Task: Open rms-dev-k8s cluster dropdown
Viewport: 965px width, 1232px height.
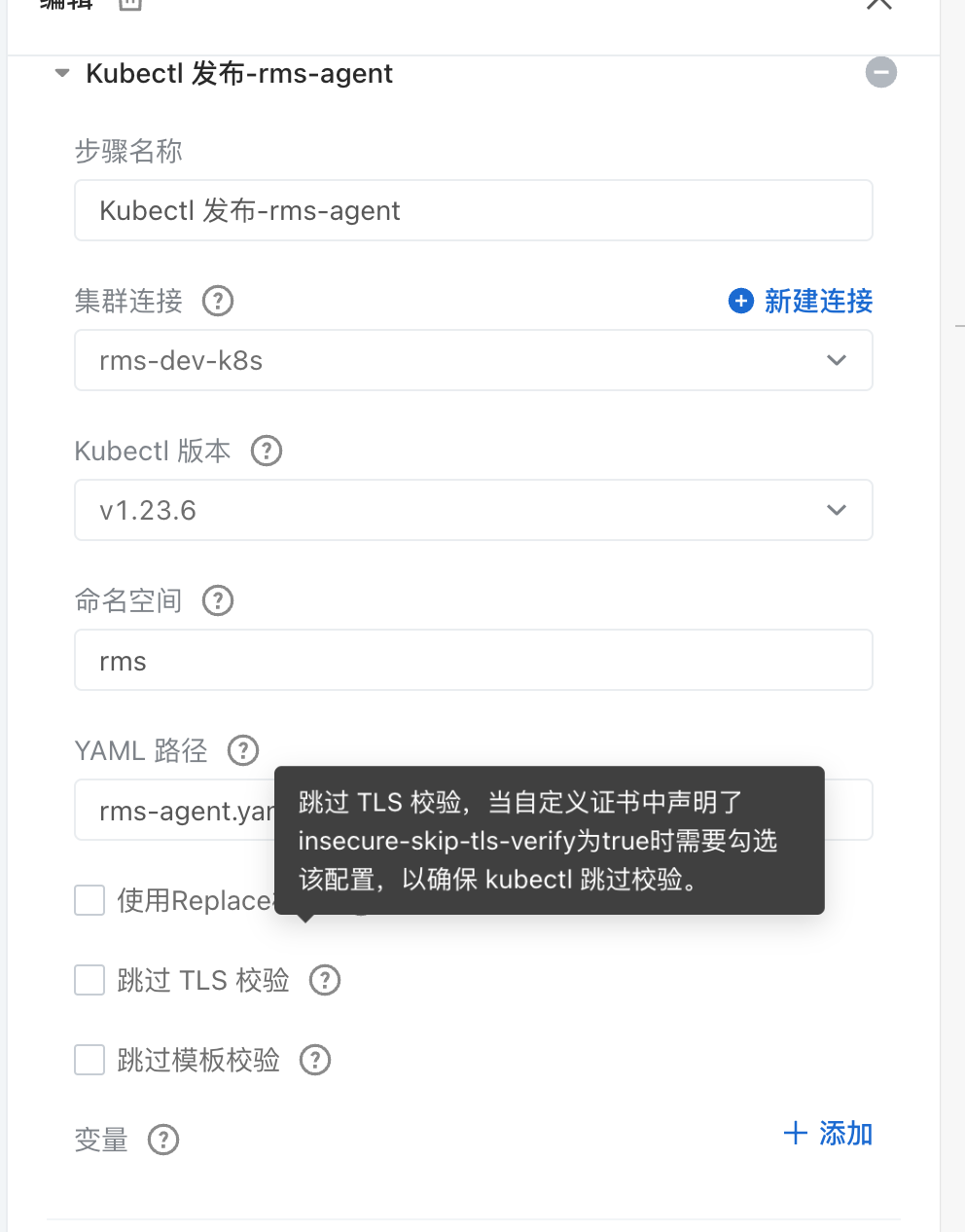Action: click(x=474, y=360)
